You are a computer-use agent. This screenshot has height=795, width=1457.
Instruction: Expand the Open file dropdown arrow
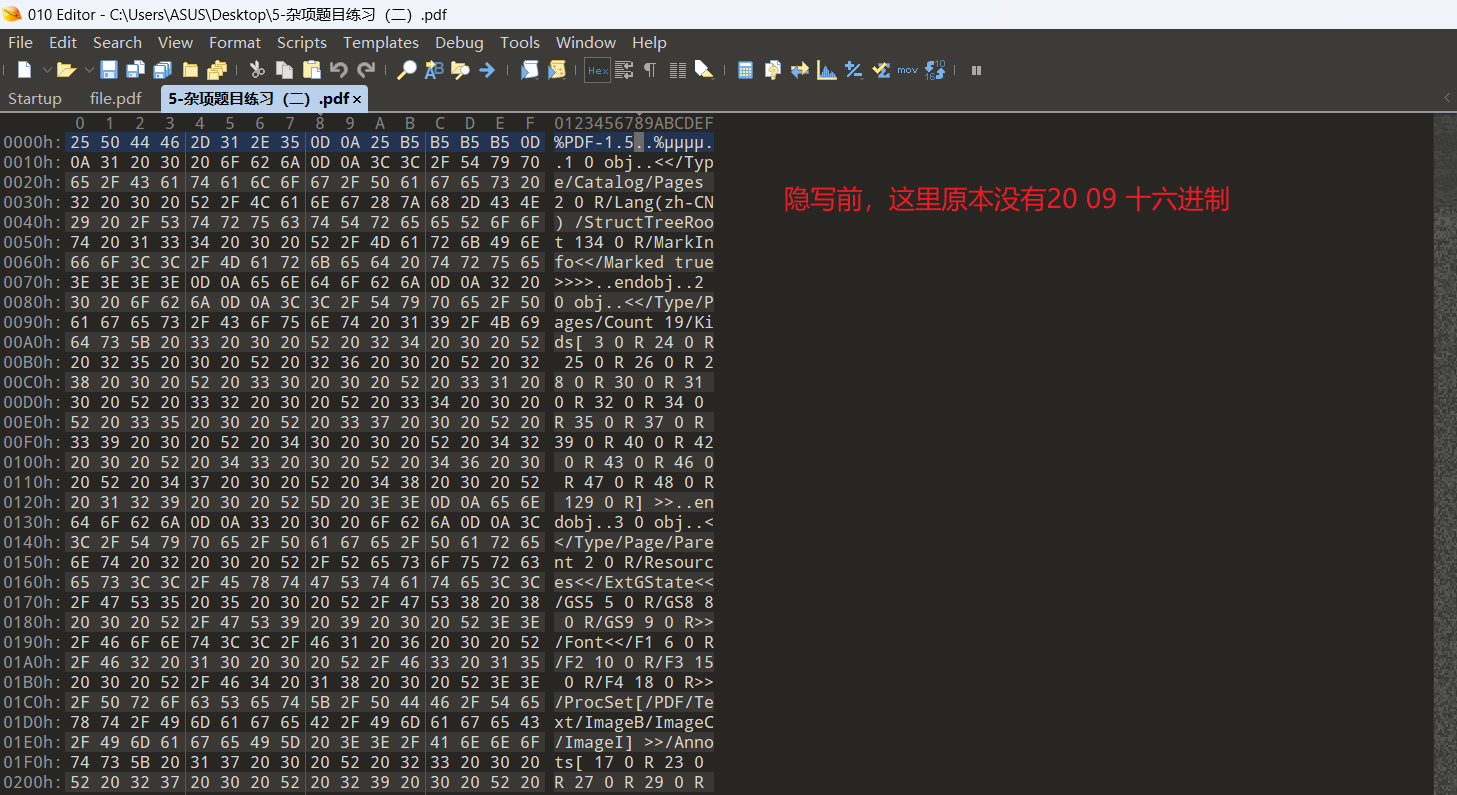point(88,70)
